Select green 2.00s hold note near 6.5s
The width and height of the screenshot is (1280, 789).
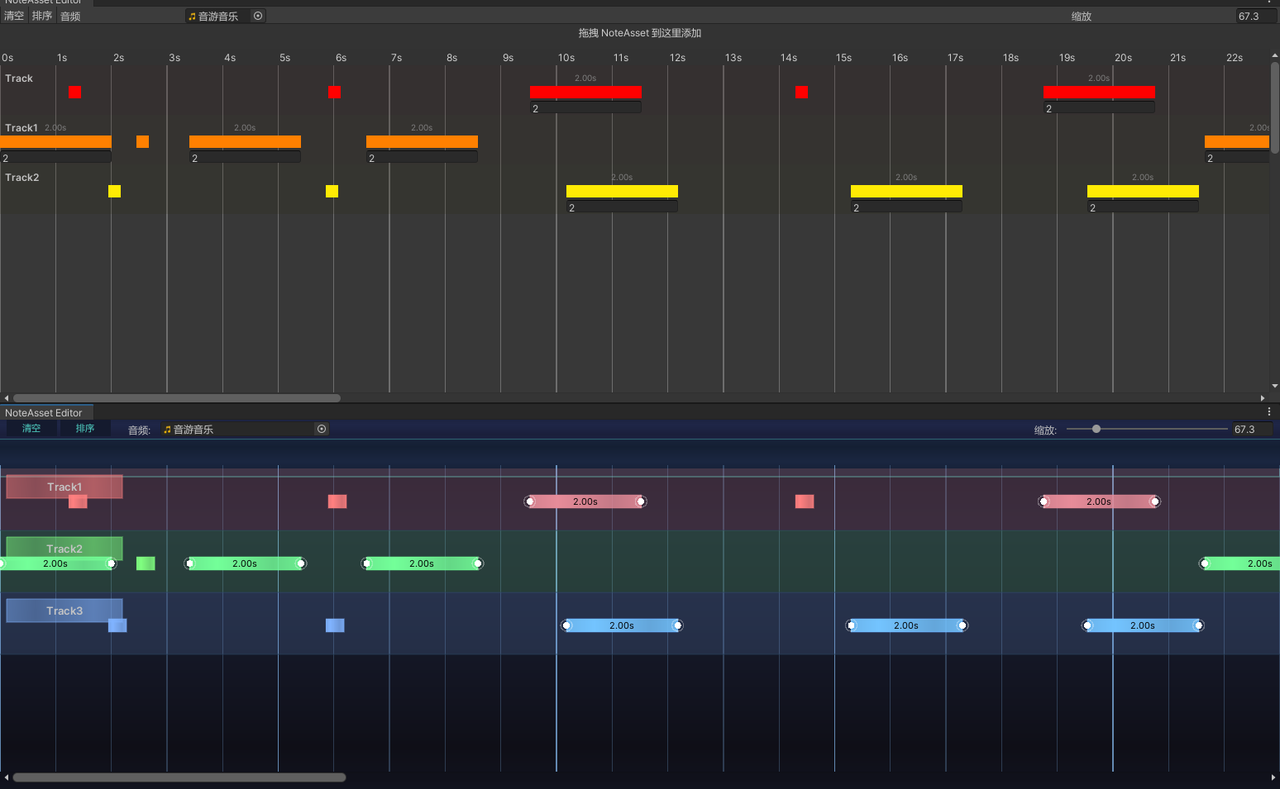[422, 563]
